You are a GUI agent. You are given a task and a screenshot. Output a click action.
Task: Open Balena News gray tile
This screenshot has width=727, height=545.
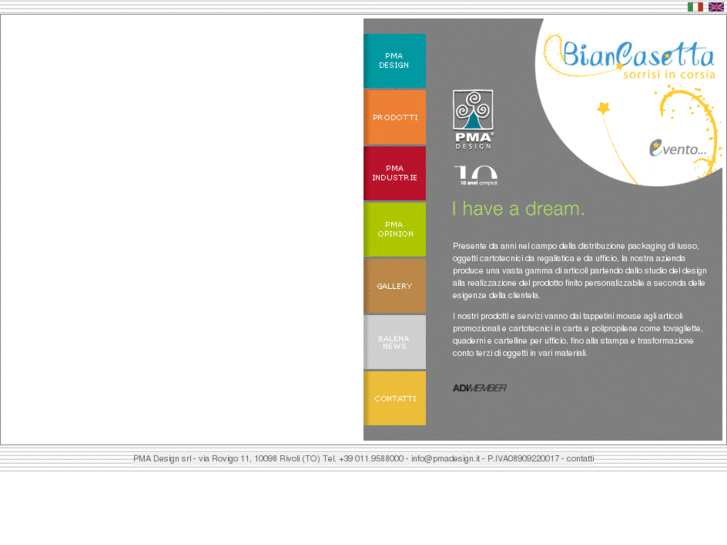[395, 342]
